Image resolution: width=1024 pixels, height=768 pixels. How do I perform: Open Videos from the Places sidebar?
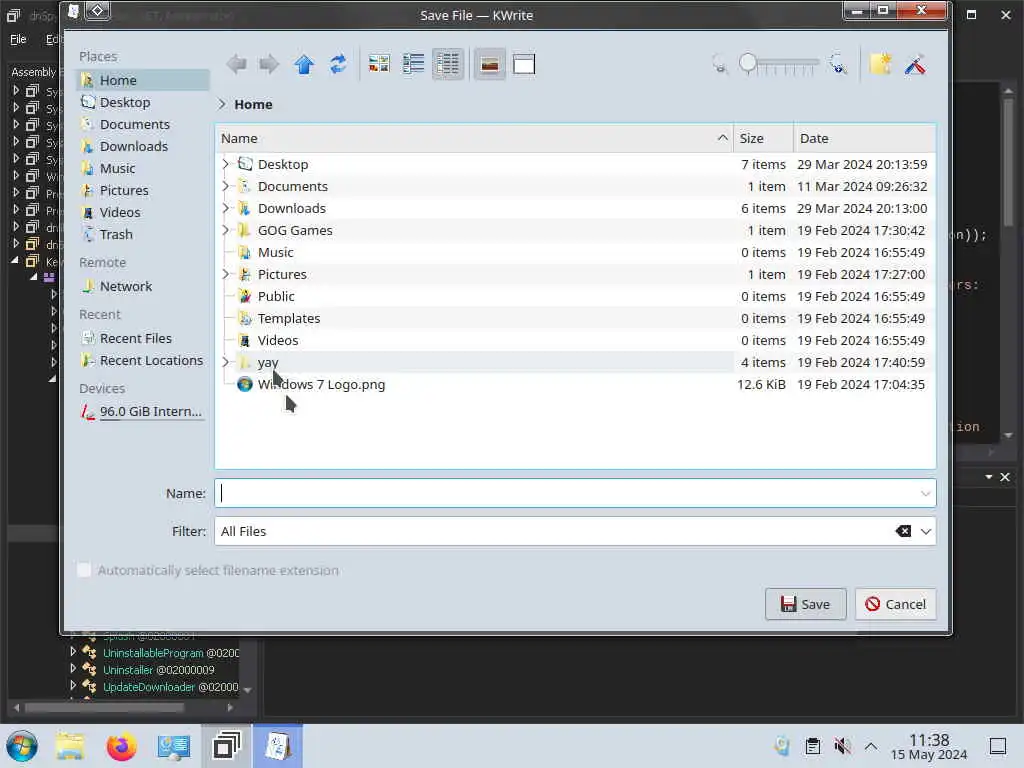click(143, 212)
